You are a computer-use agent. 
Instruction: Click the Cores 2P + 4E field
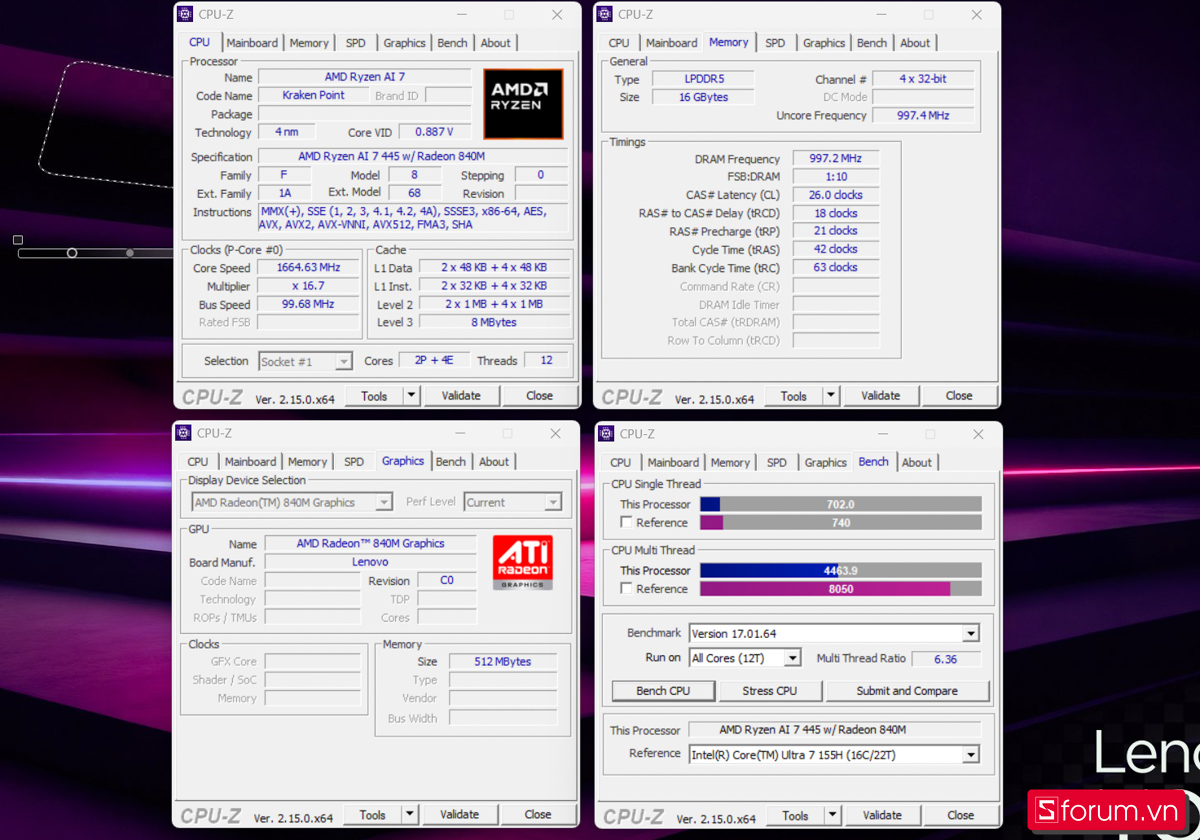[434, 361]
